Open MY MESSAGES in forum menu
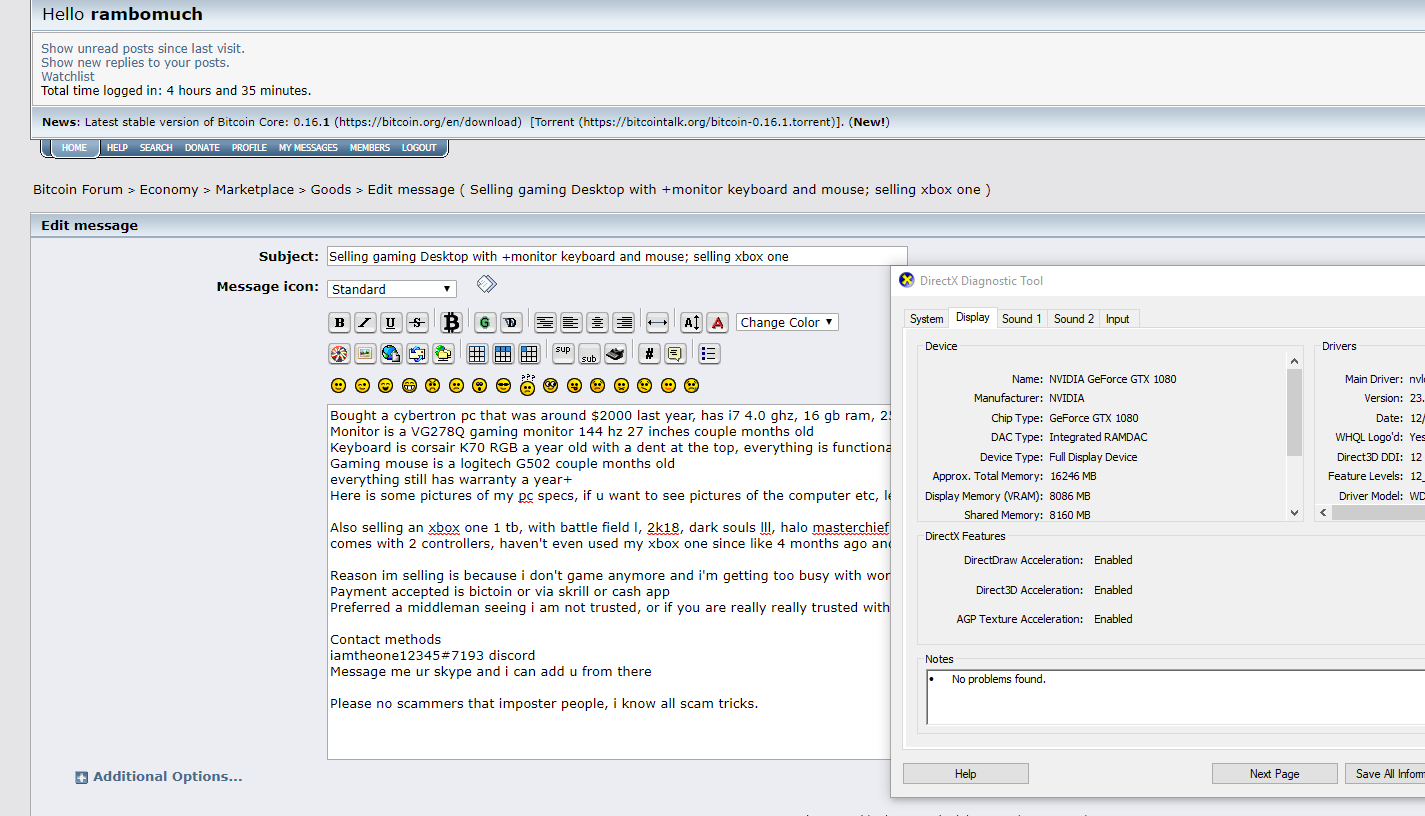 point(308,148)
